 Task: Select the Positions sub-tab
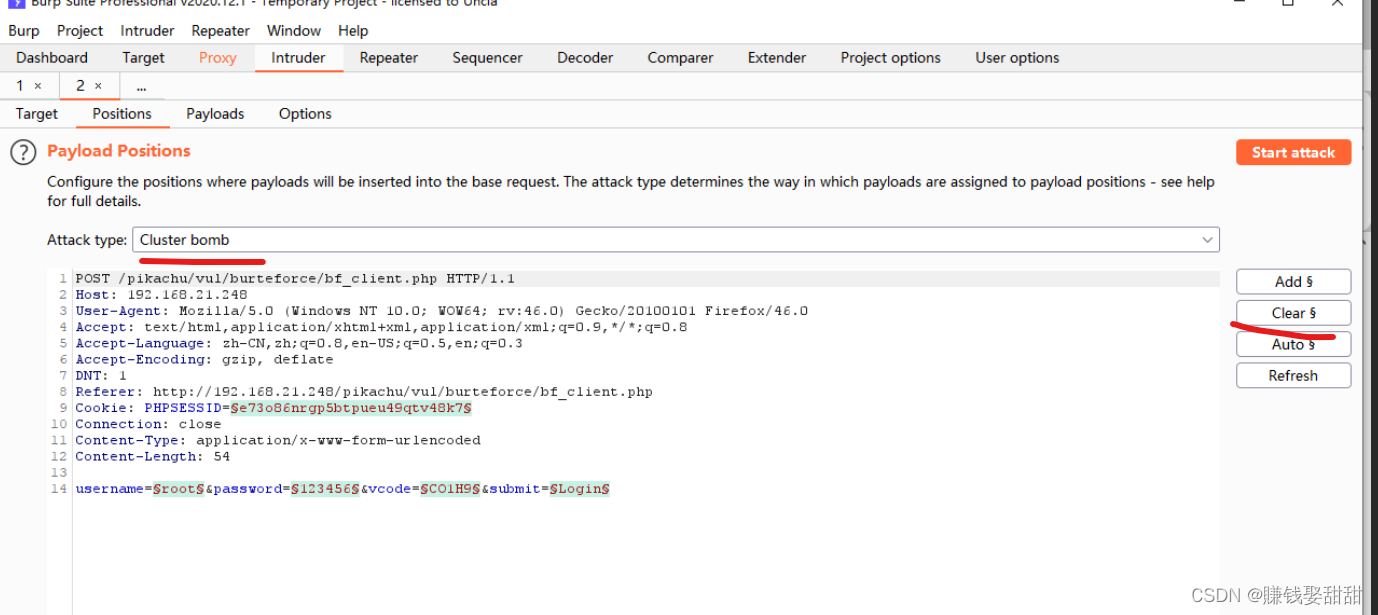pyautogui.click(x=122, y=114)
